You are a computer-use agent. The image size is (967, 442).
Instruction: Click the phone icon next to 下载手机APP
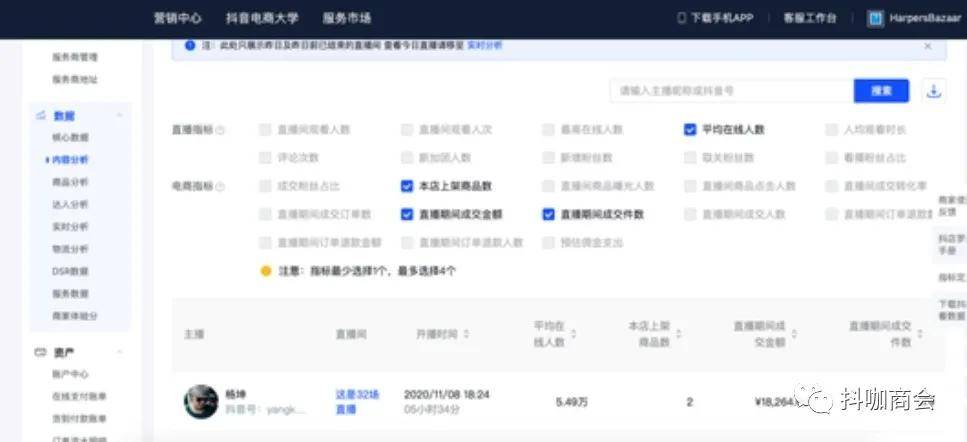pyautogui.click(x=681, y=18)
